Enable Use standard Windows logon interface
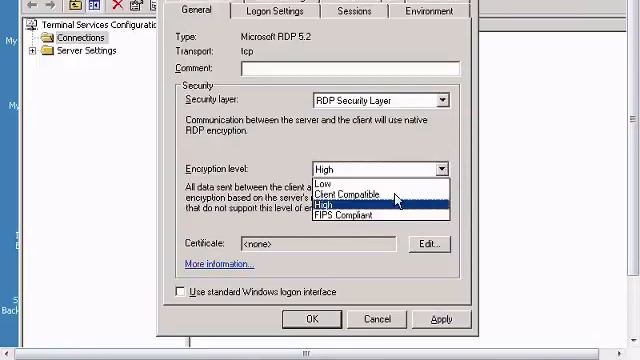Viewport: 640px width, 360px height. coord(180,291)
